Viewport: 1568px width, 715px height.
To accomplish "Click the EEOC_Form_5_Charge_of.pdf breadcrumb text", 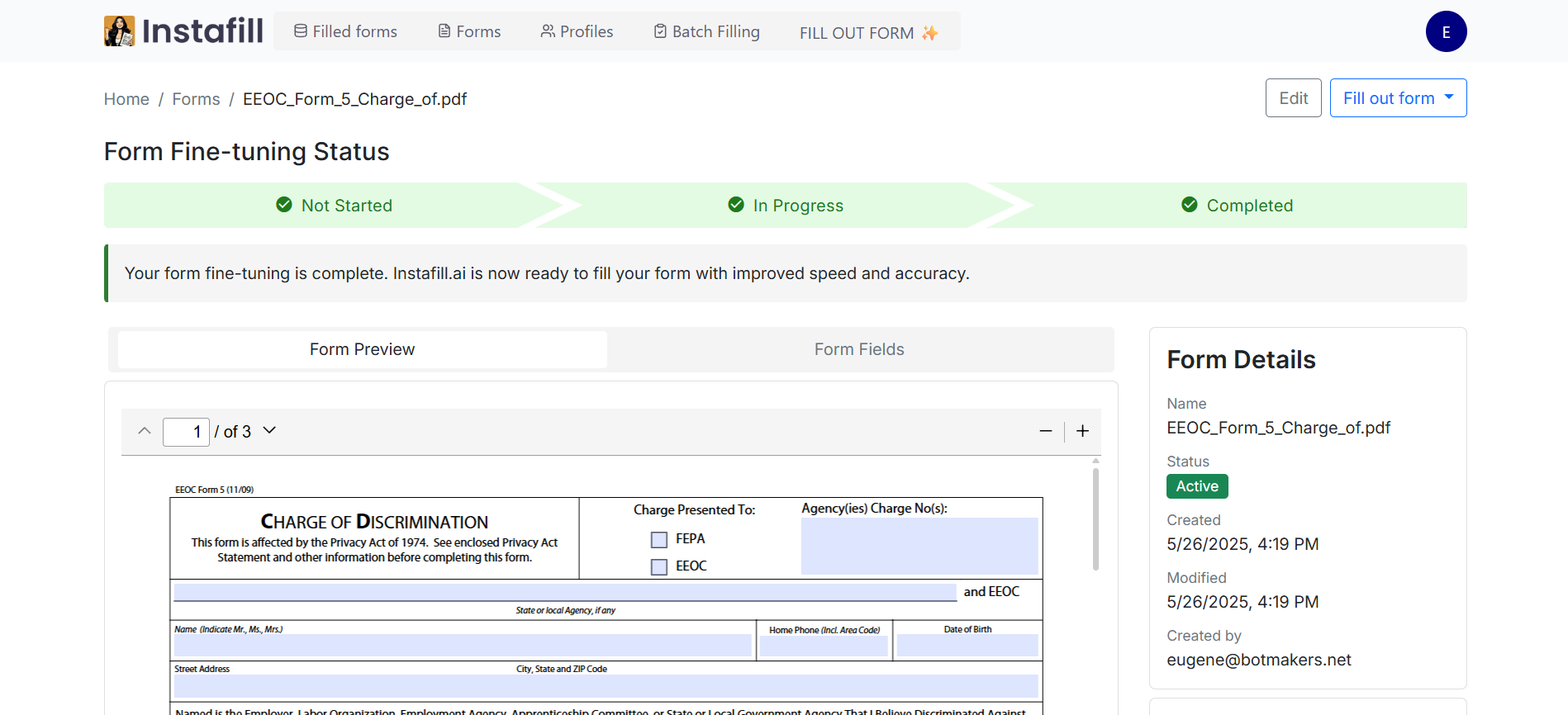I will pos(354,99).
